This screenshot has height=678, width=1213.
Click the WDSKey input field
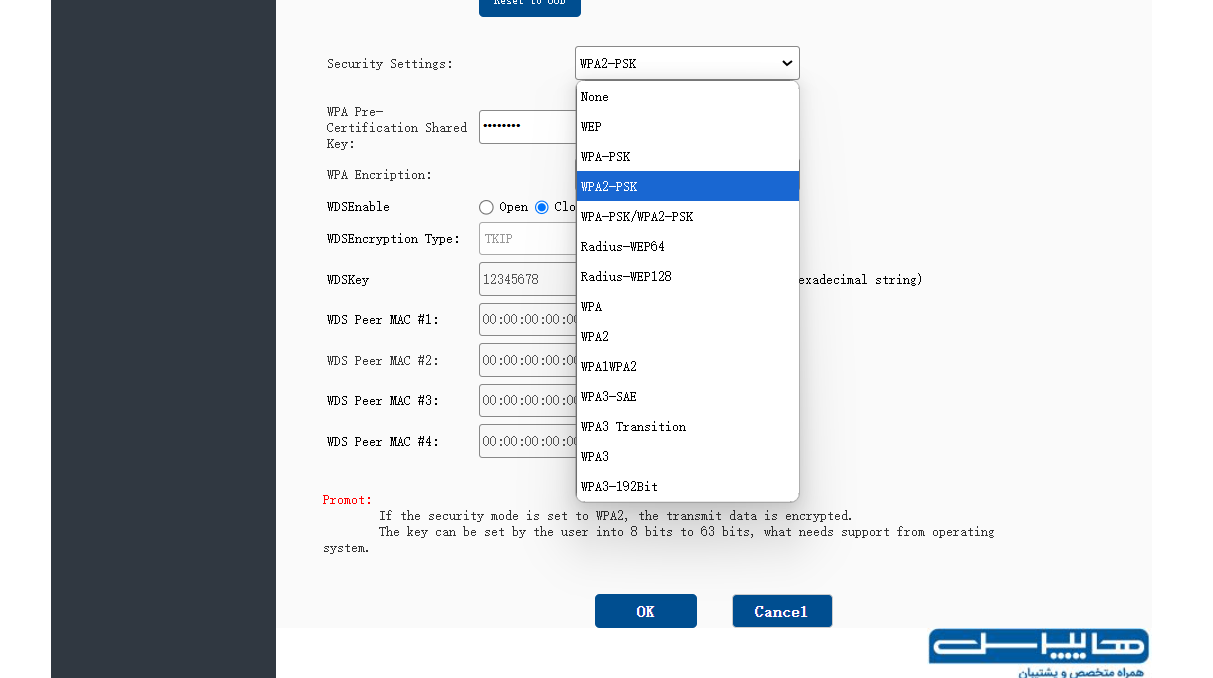click(x=528, y=279)
